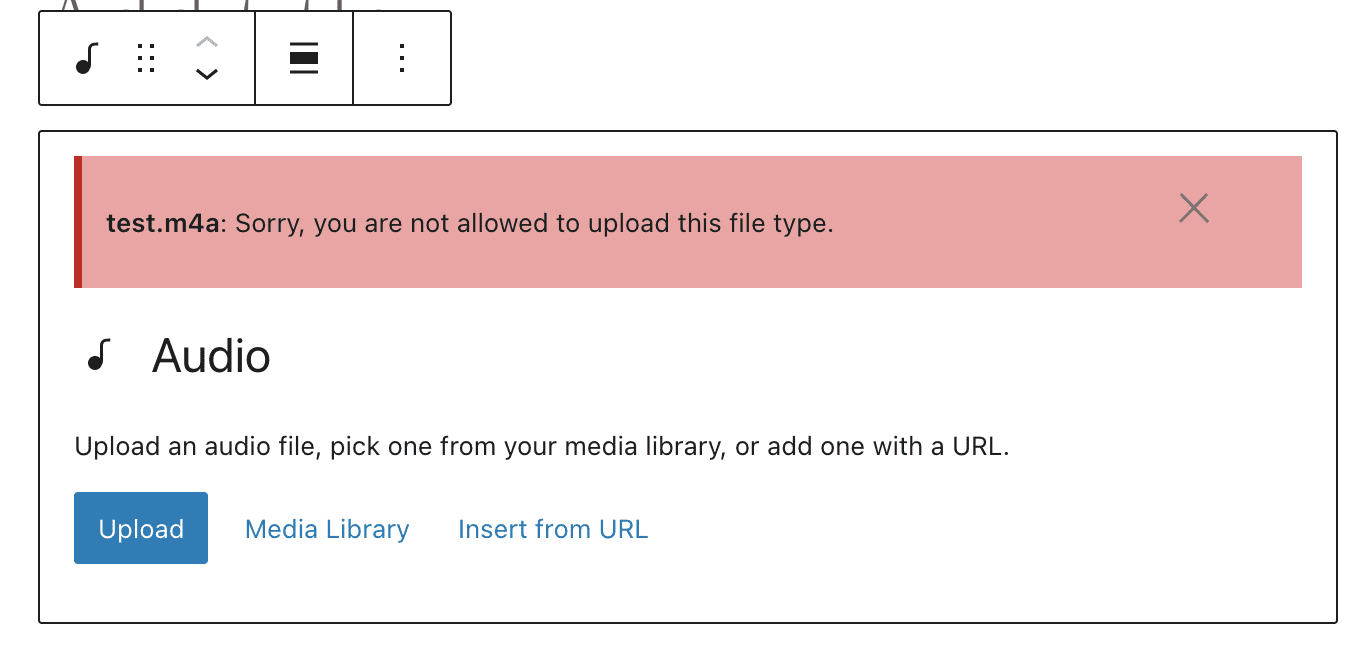The height and width of the screenshot is (652, 1366).
Task: Click the block drag handle icon
Action: 146,59
